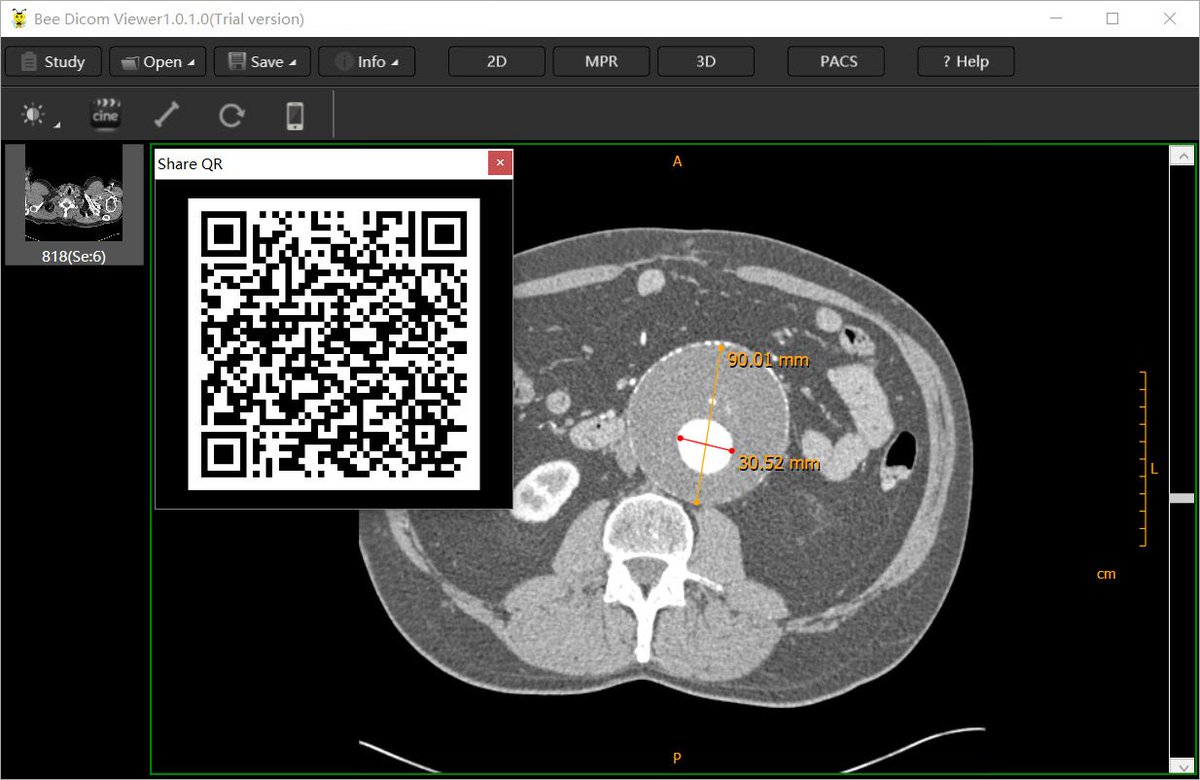
Task: Start cine playback tool
Action: [105, 115]
